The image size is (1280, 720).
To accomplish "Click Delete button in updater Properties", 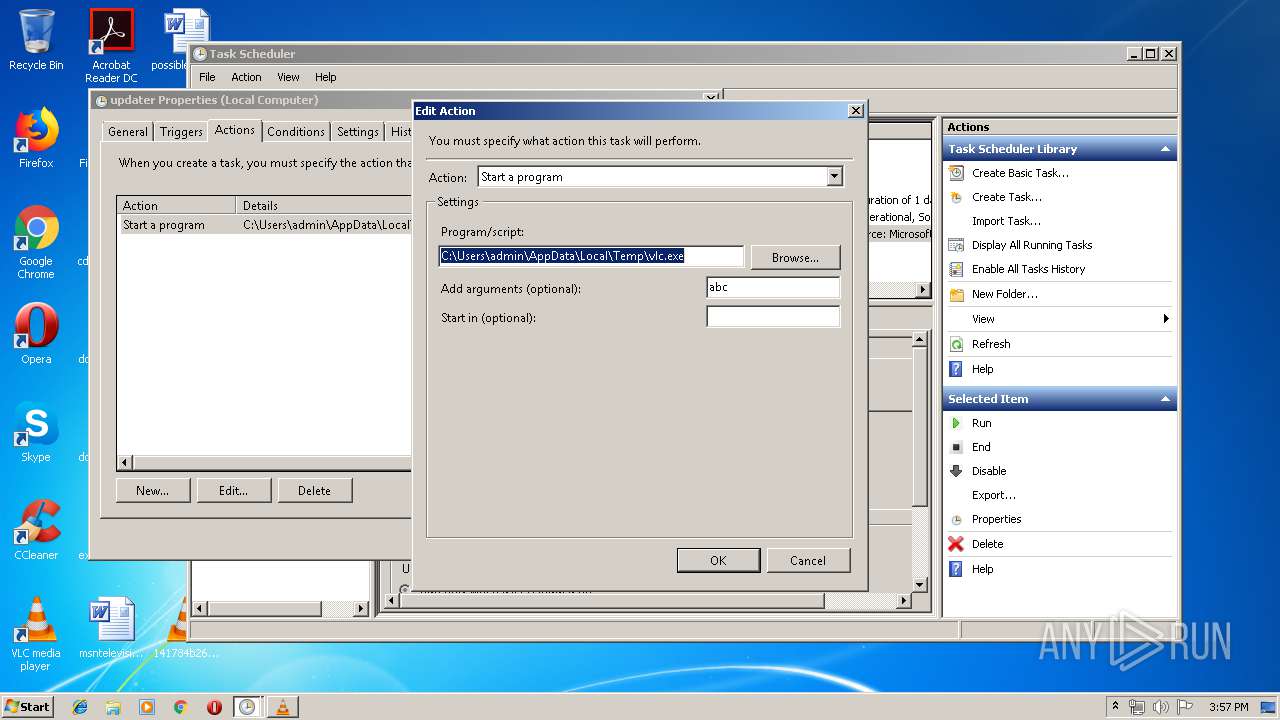I will point(314,491).
